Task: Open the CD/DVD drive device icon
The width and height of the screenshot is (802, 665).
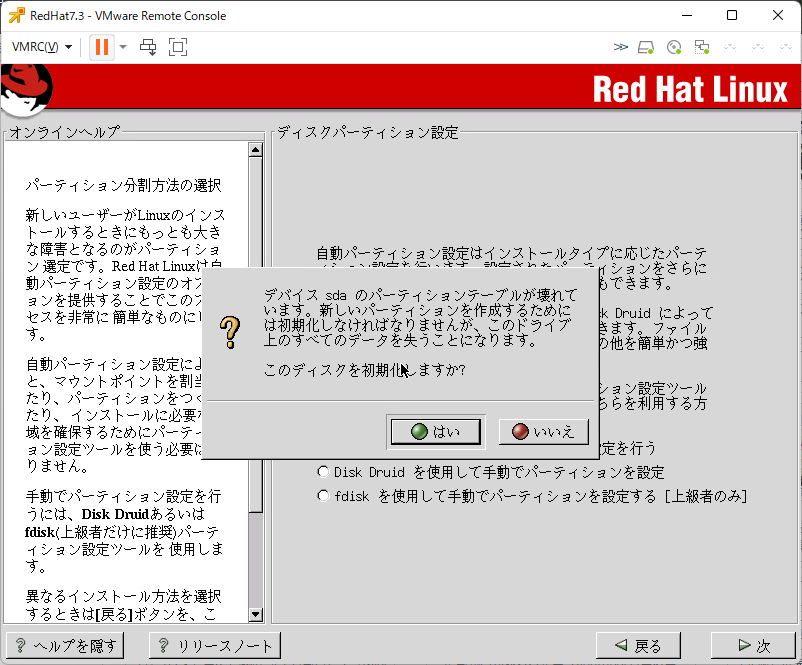Action: 674,48
